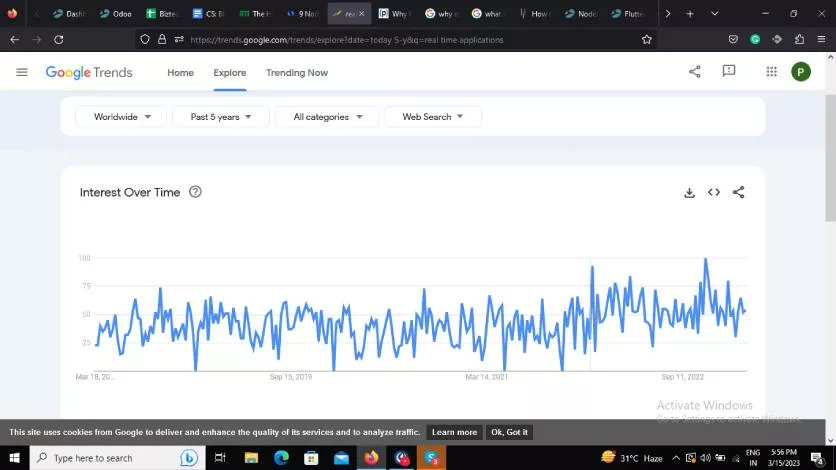This screenshot has height=470, width=836.
Task: Open the send feedback icon in header
Action: coord(729,72)
